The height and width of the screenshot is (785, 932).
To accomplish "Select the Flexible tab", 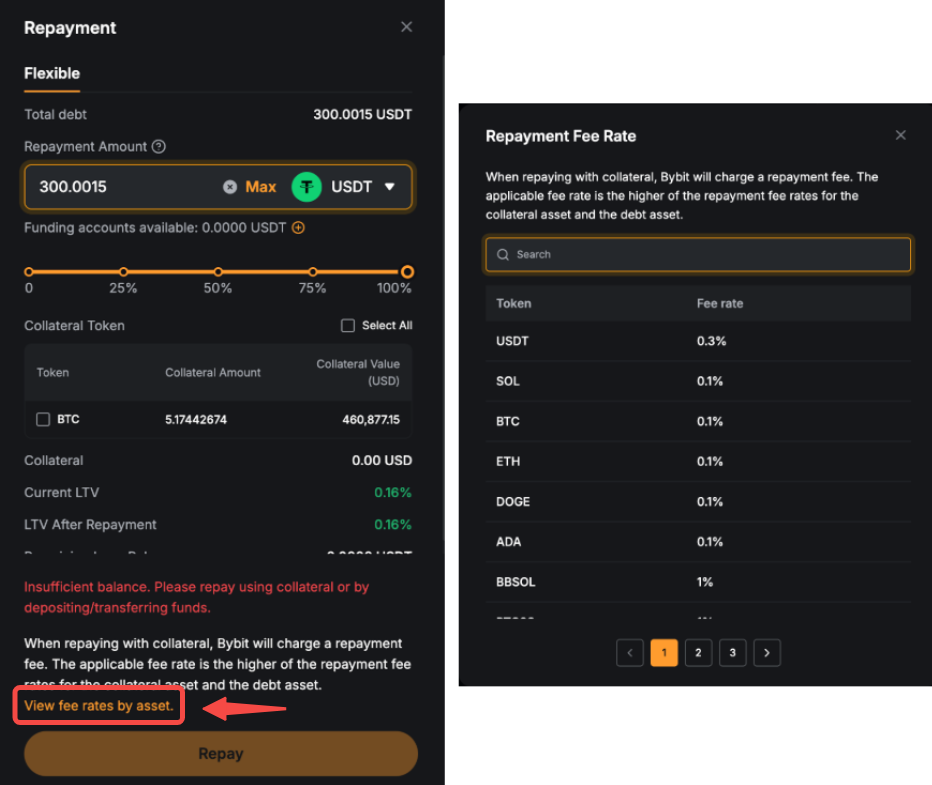I will click(x=52, y=73).
